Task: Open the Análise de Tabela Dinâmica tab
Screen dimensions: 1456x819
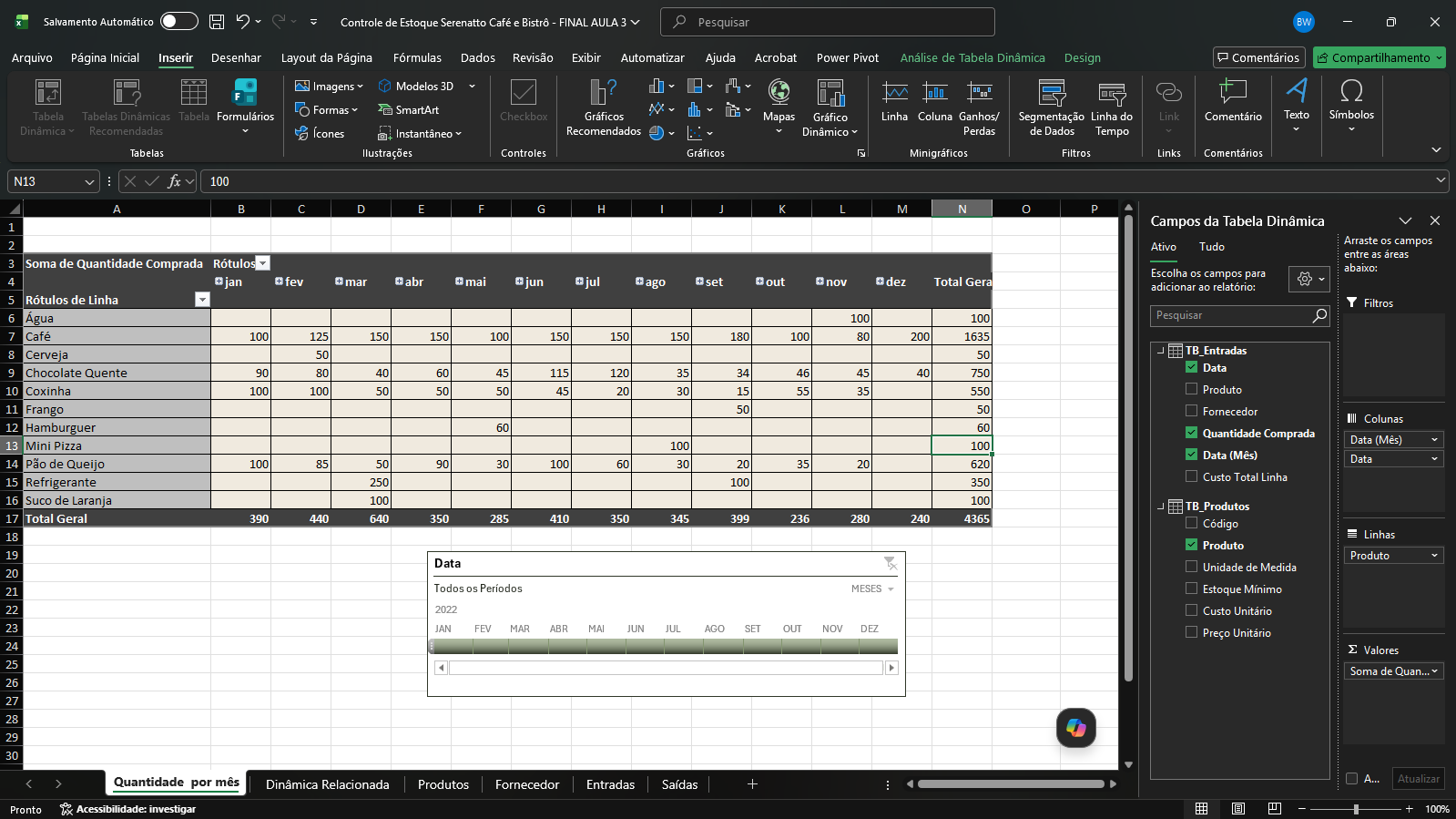Action: pos(972,57)
